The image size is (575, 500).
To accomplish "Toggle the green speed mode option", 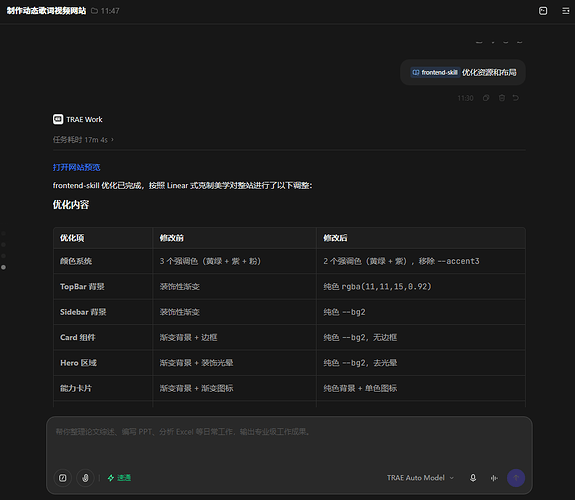I will coord(119,478).
